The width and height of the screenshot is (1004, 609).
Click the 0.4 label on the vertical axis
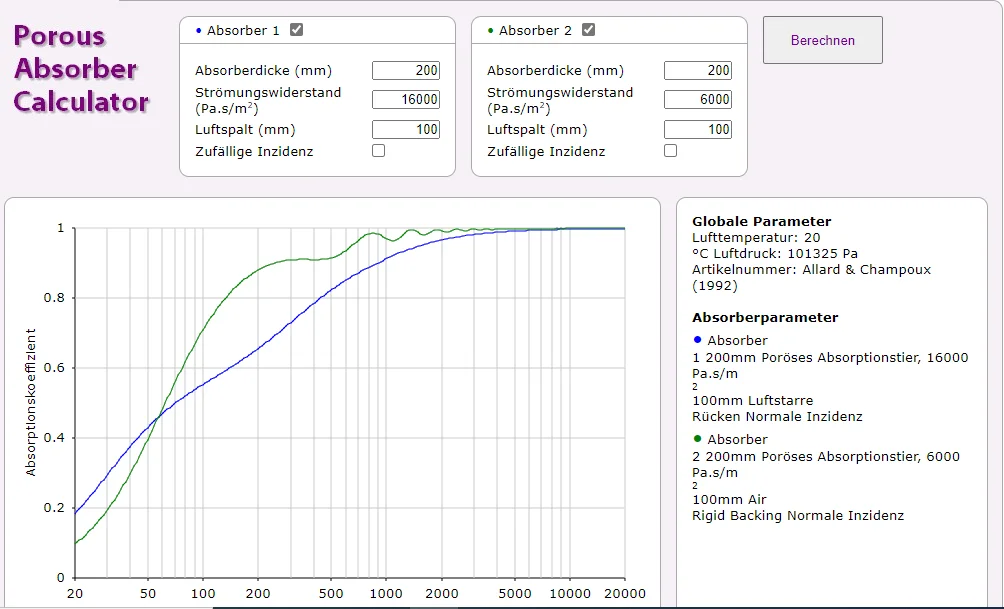[x=54, y=438]
